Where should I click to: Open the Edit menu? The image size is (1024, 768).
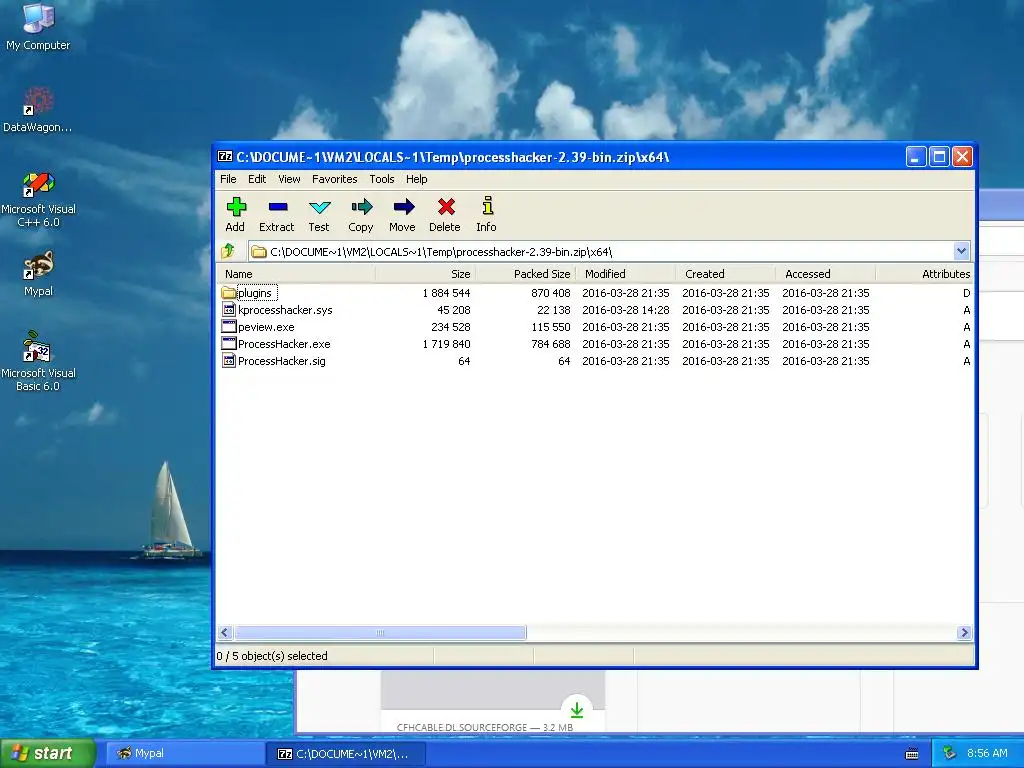[x=257, y=179]
